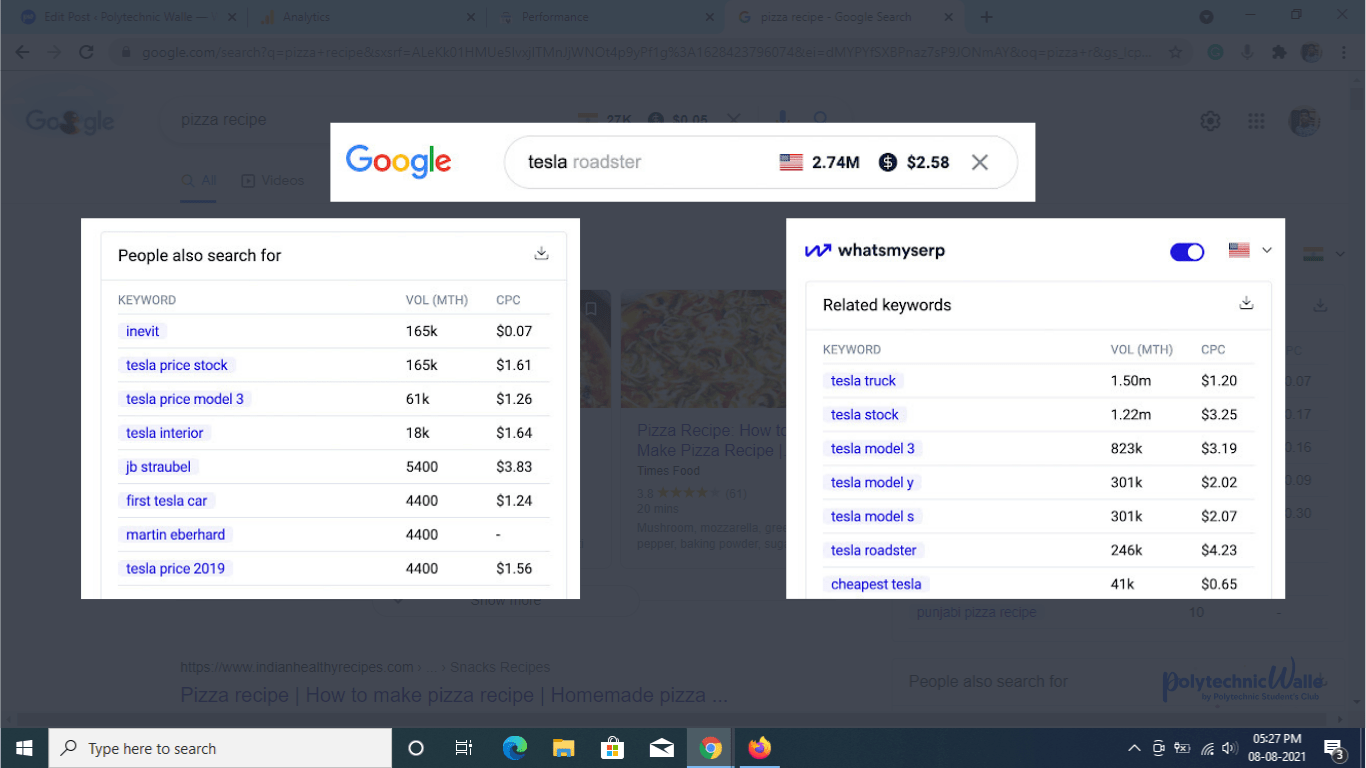Open Microsoft Store from the taskbar
This screenshot has height=768, width=1366.
coord(612,748)
